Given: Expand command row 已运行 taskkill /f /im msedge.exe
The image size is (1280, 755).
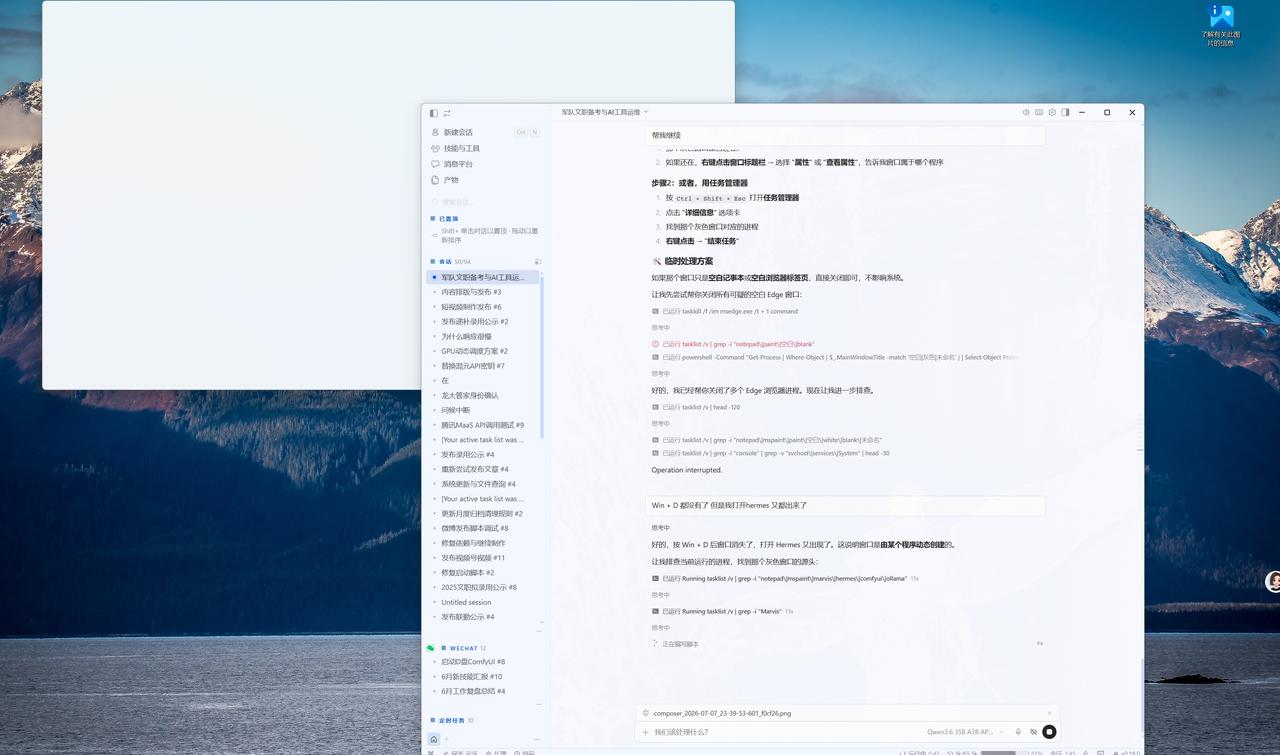Looking at the screenshot, I should tap(725, 311).
